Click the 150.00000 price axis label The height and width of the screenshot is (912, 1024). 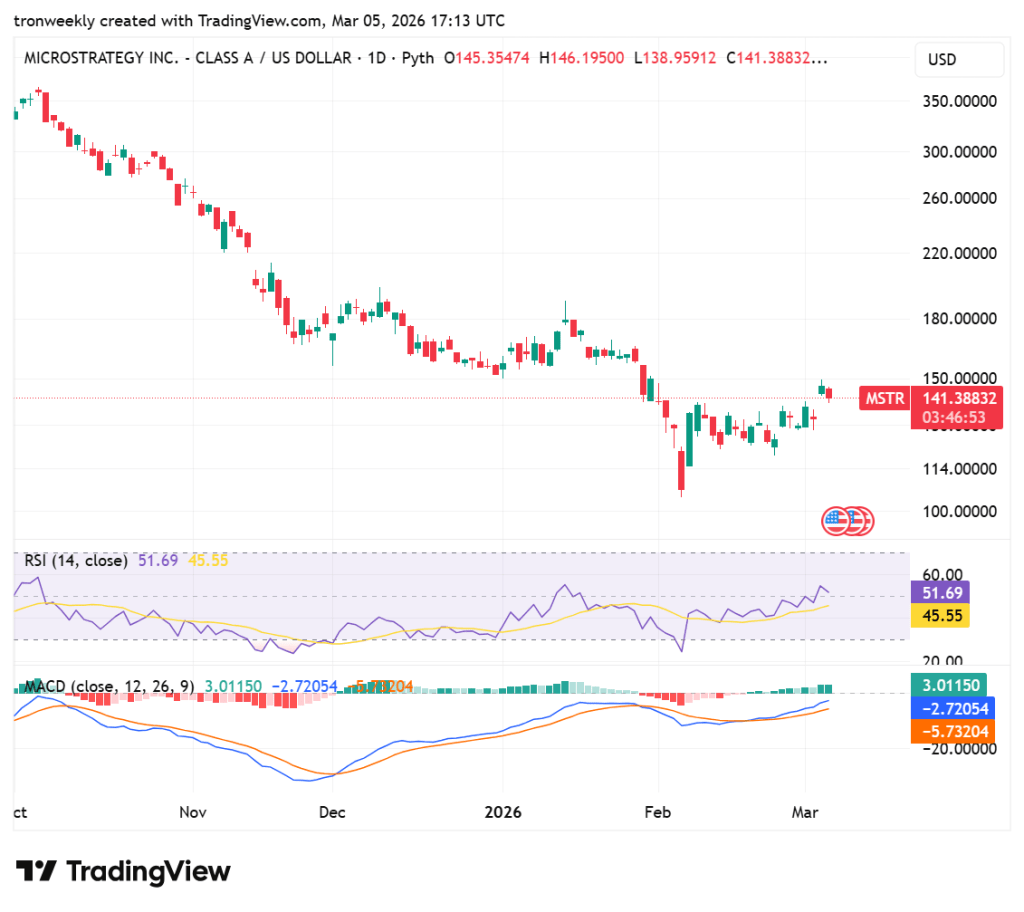click(x=959, y=378)
